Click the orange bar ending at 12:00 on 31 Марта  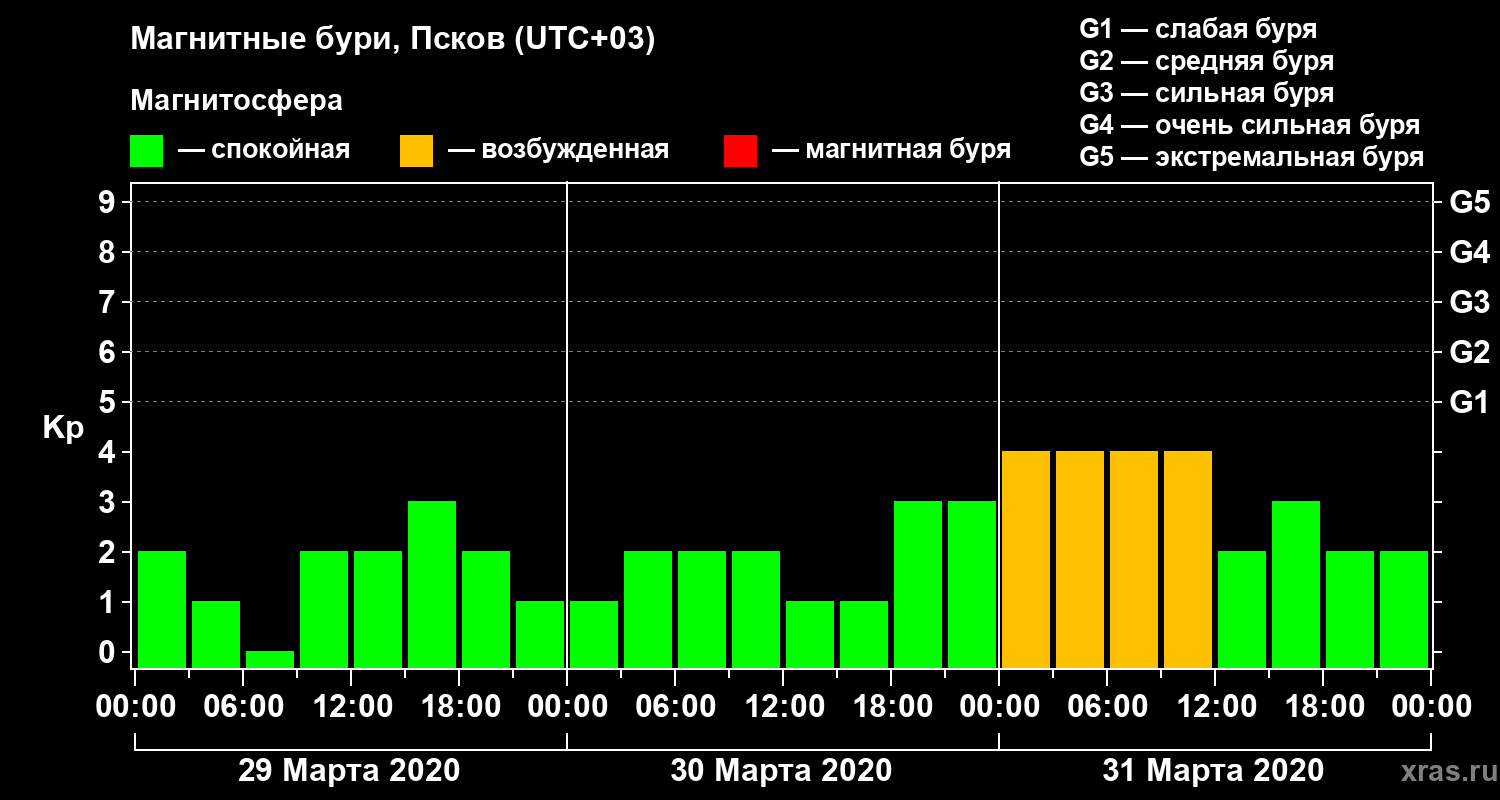click(1188, 559)
